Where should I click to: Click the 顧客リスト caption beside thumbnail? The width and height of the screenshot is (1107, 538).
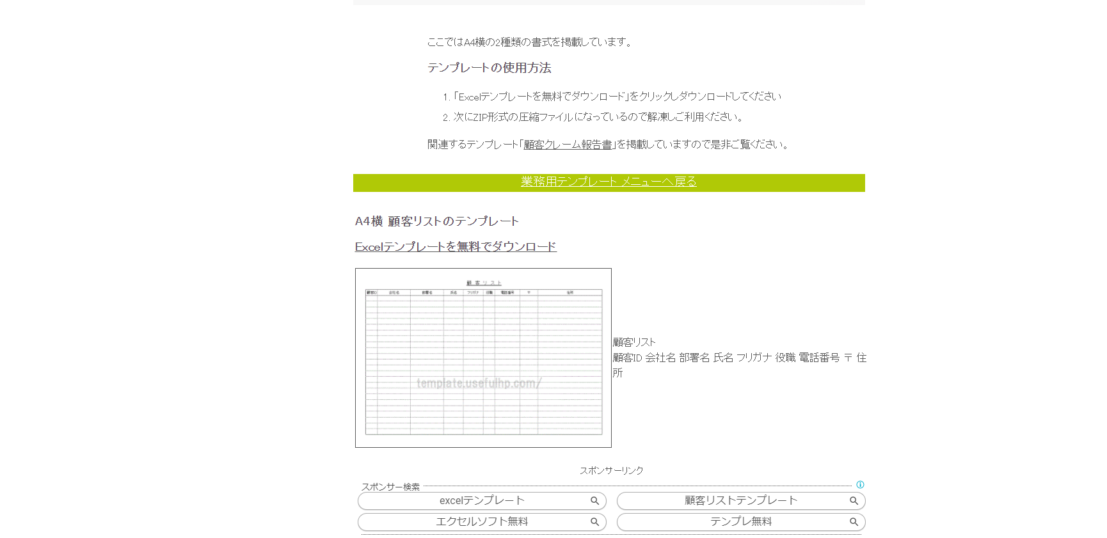(x=634, y=342)
